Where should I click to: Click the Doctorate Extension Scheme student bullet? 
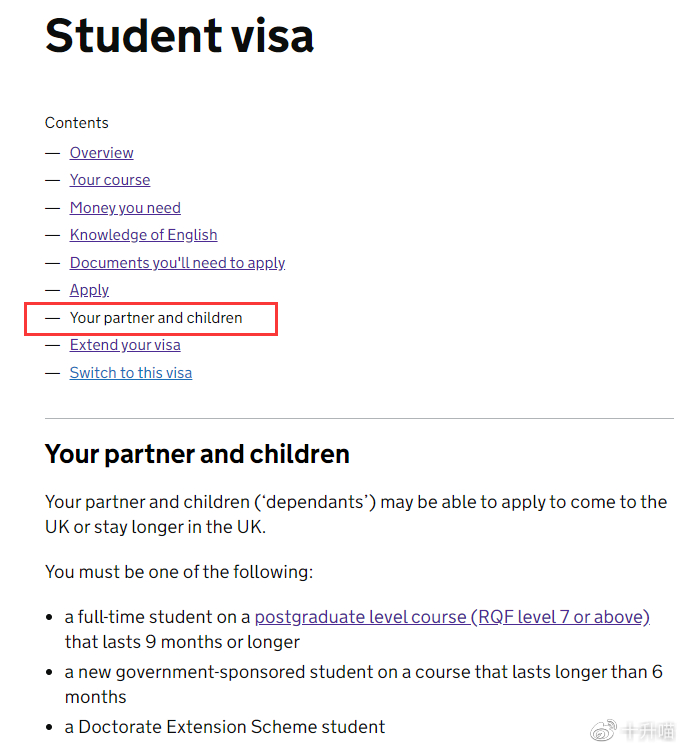[x=225, y=727]
